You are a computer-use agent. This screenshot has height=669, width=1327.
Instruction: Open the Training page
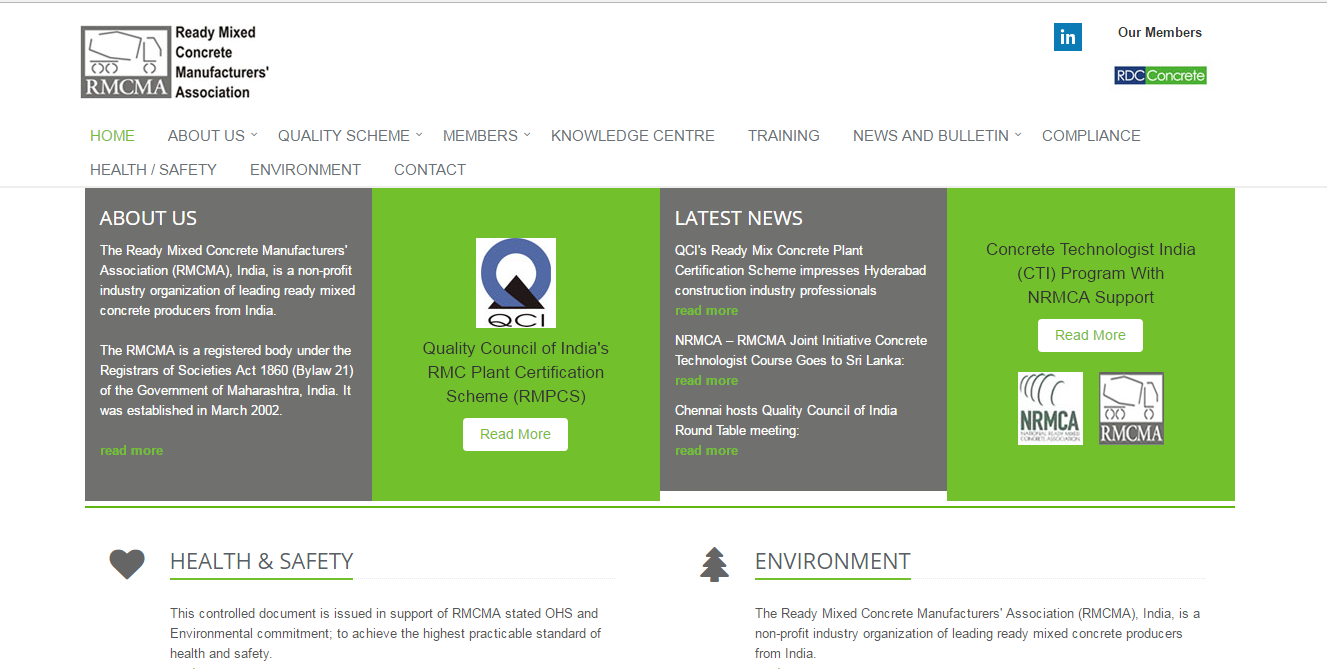(x=784, y=136)
